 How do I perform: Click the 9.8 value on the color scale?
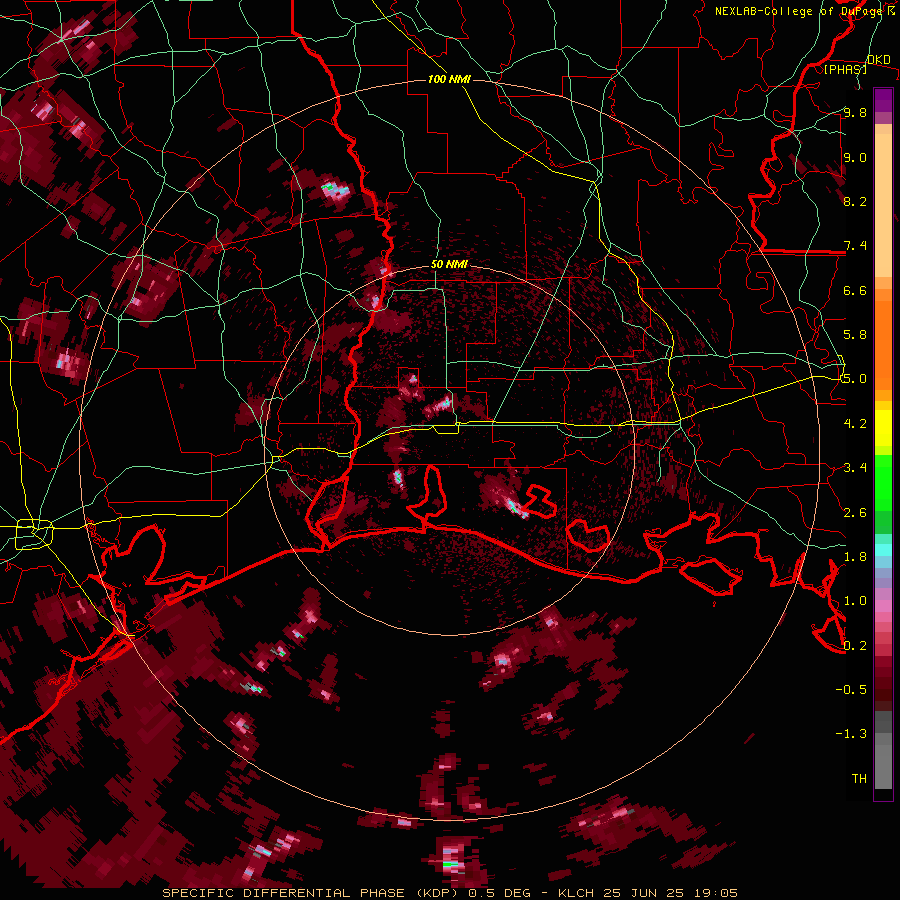coord(855,112)
